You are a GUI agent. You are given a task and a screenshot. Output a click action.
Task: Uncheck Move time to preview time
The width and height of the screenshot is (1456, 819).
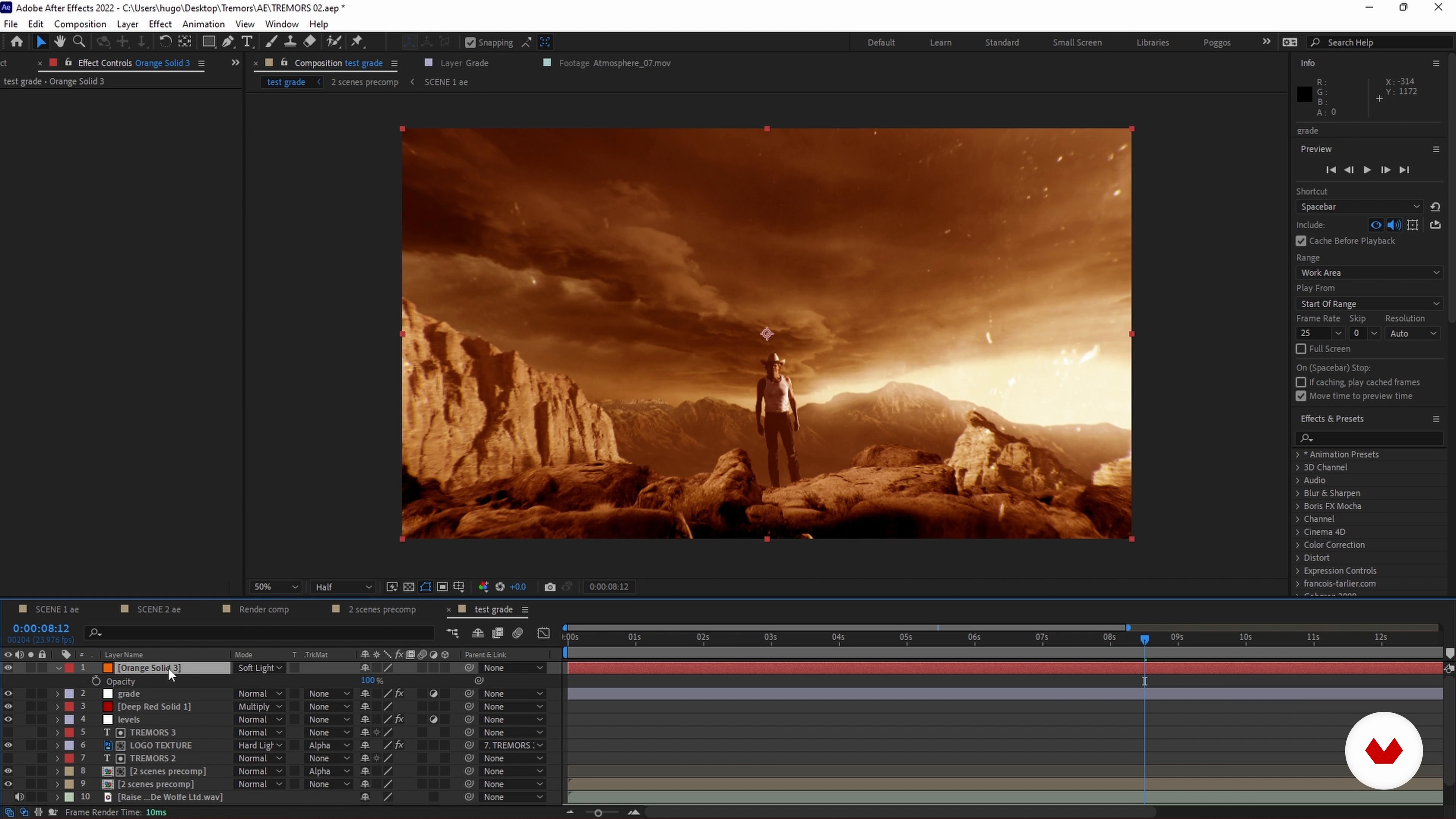coord(1301,396)
